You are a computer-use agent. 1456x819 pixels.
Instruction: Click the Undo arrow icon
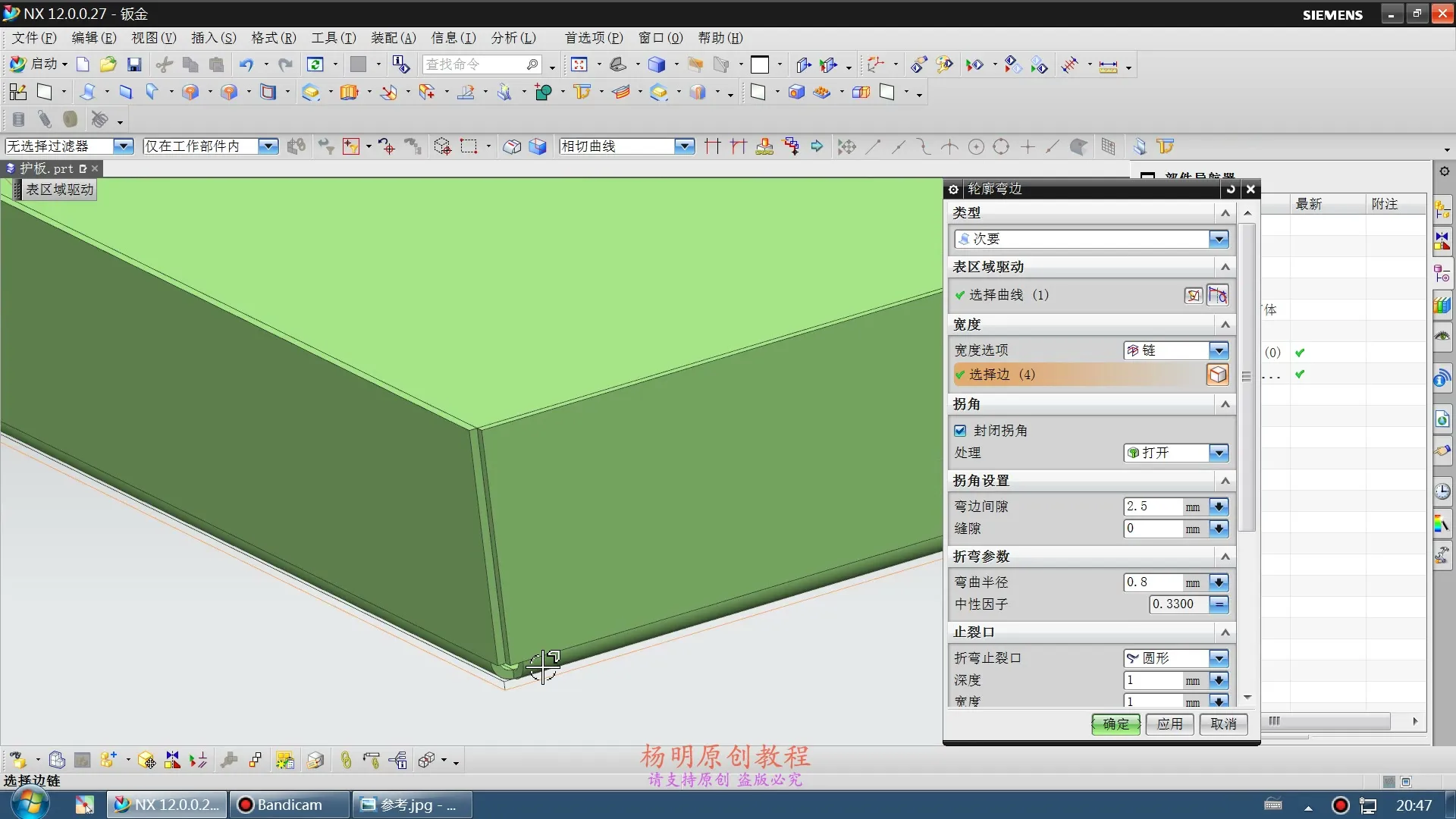(x=246, y=65)
